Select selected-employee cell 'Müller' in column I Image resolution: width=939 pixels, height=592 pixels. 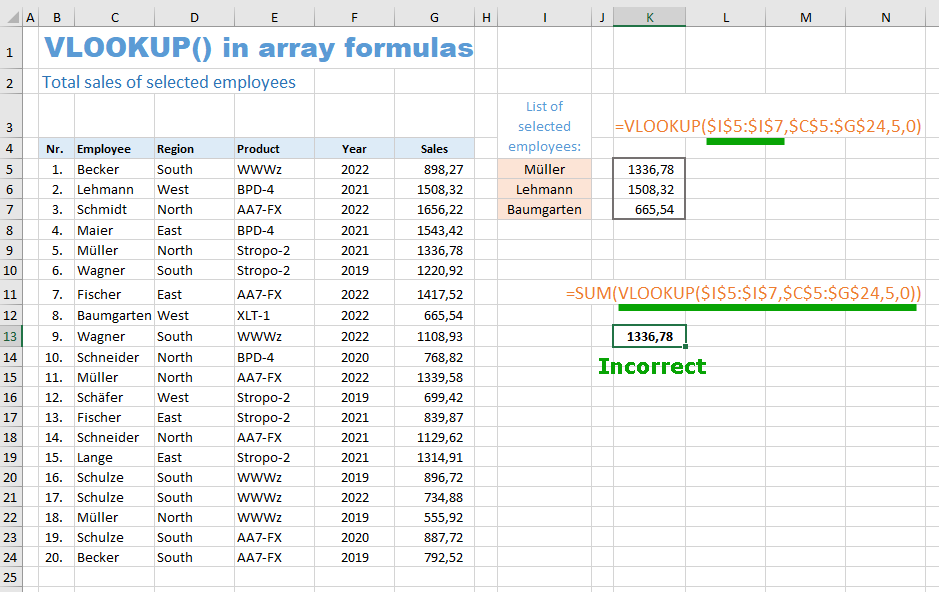point(544,169)
